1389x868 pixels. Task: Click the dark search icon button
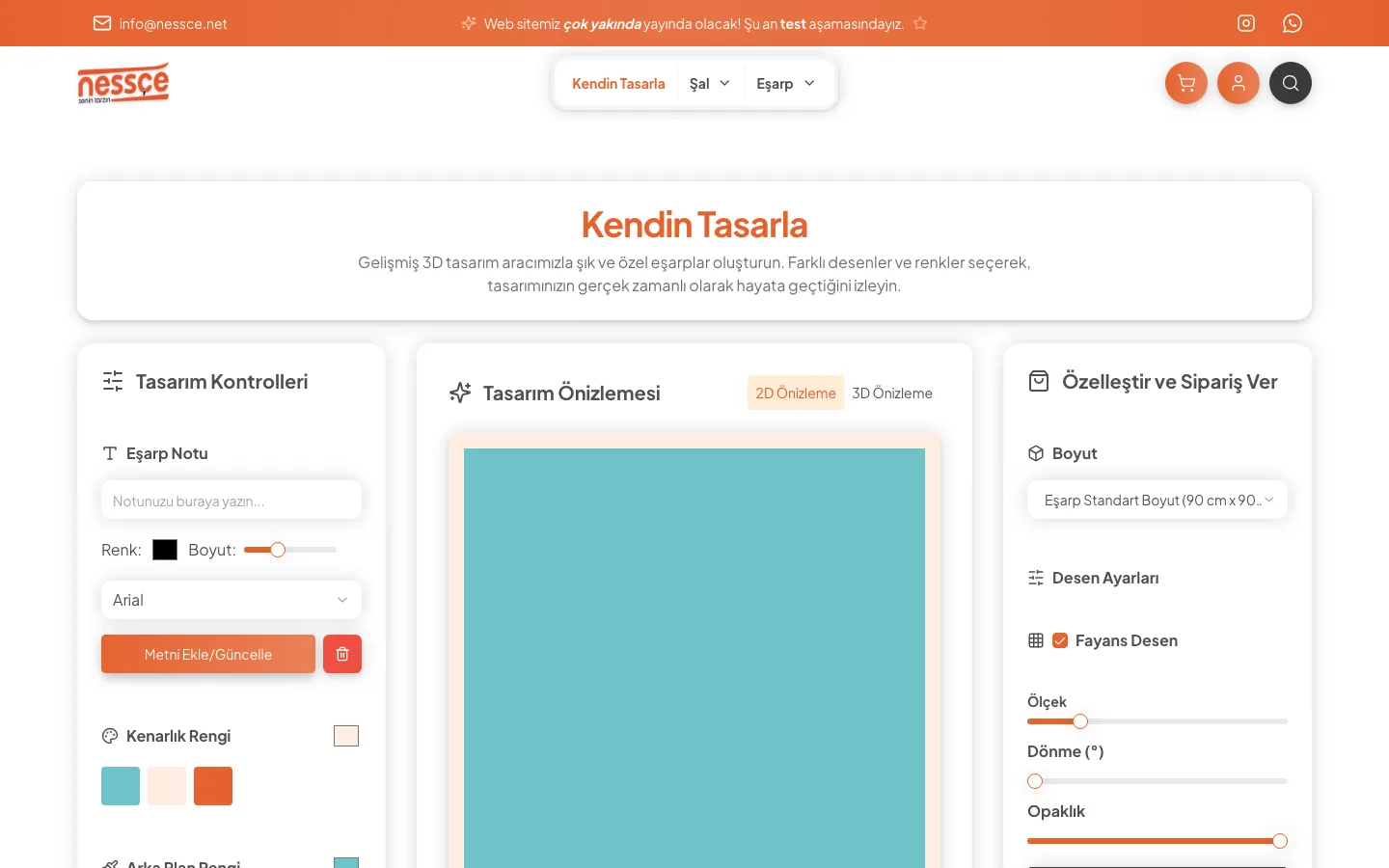[1291, 83]
